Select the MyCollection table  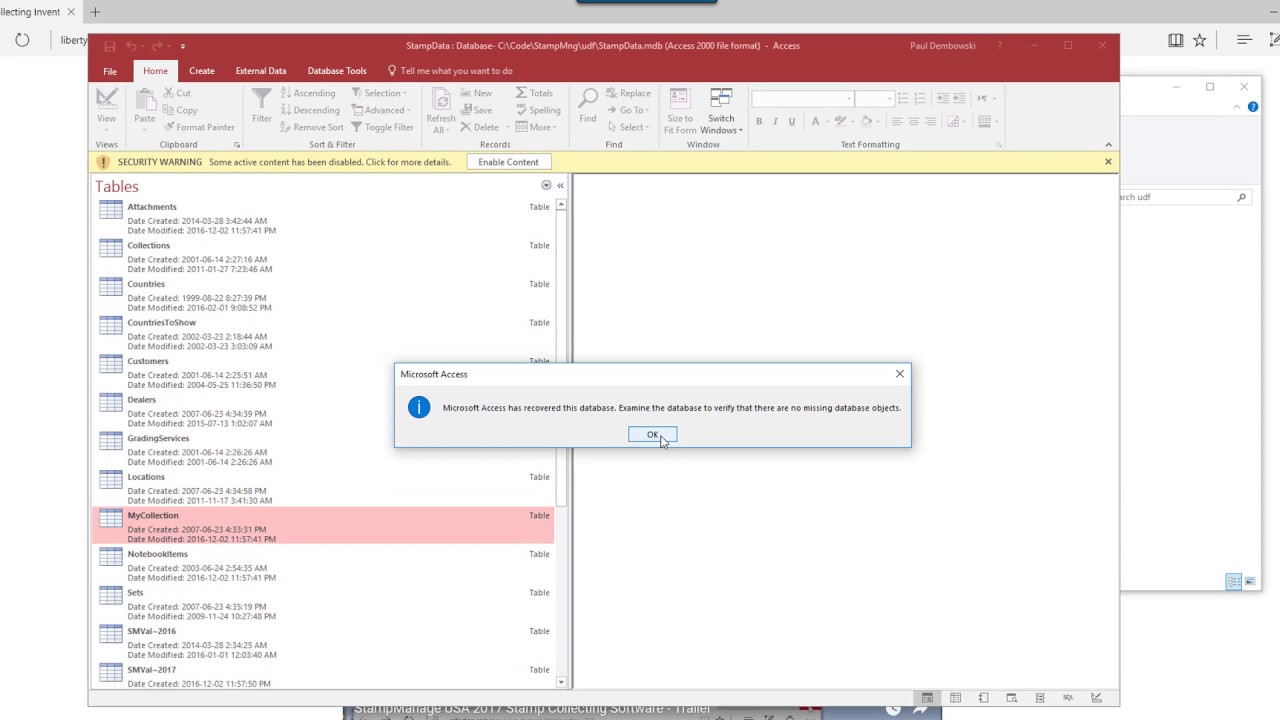click(x=322, y=527)
